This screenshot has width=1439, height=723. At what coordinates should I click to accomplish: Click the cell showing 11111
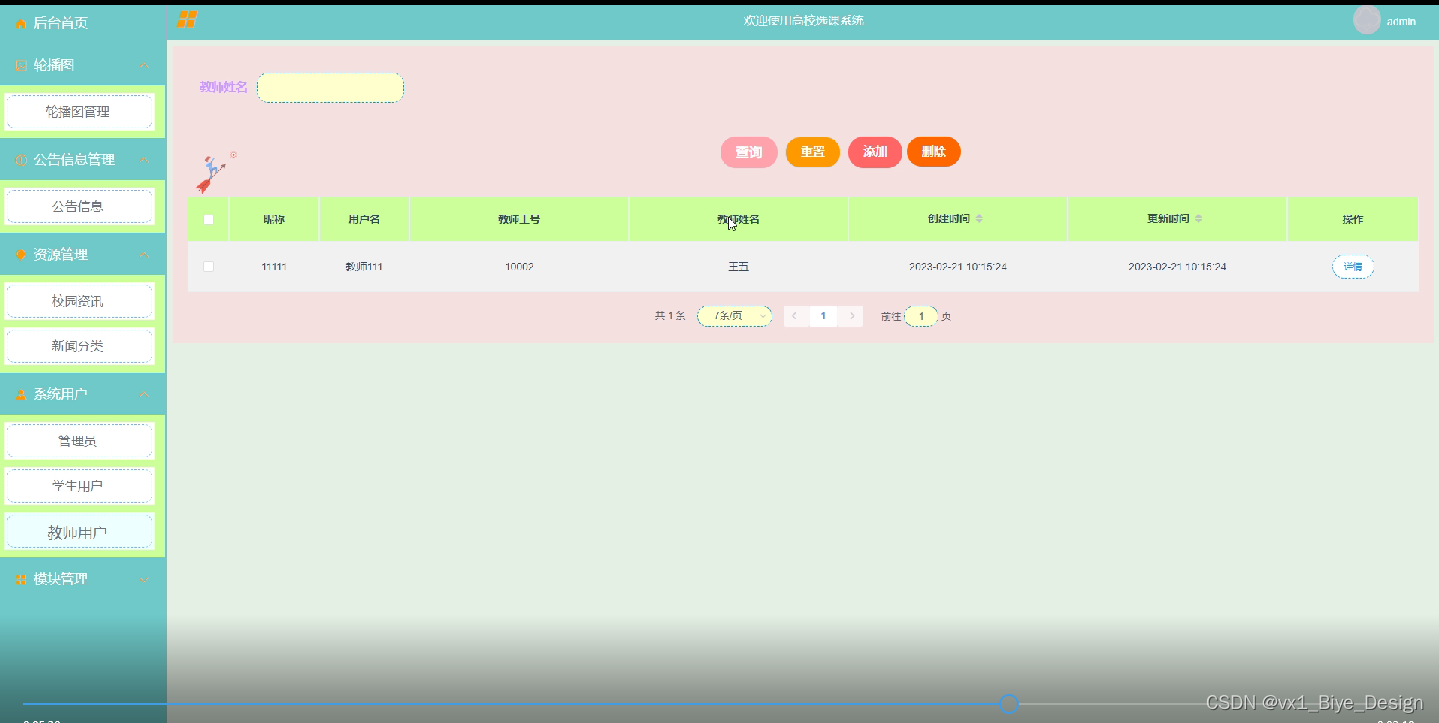tap(274, 267)
